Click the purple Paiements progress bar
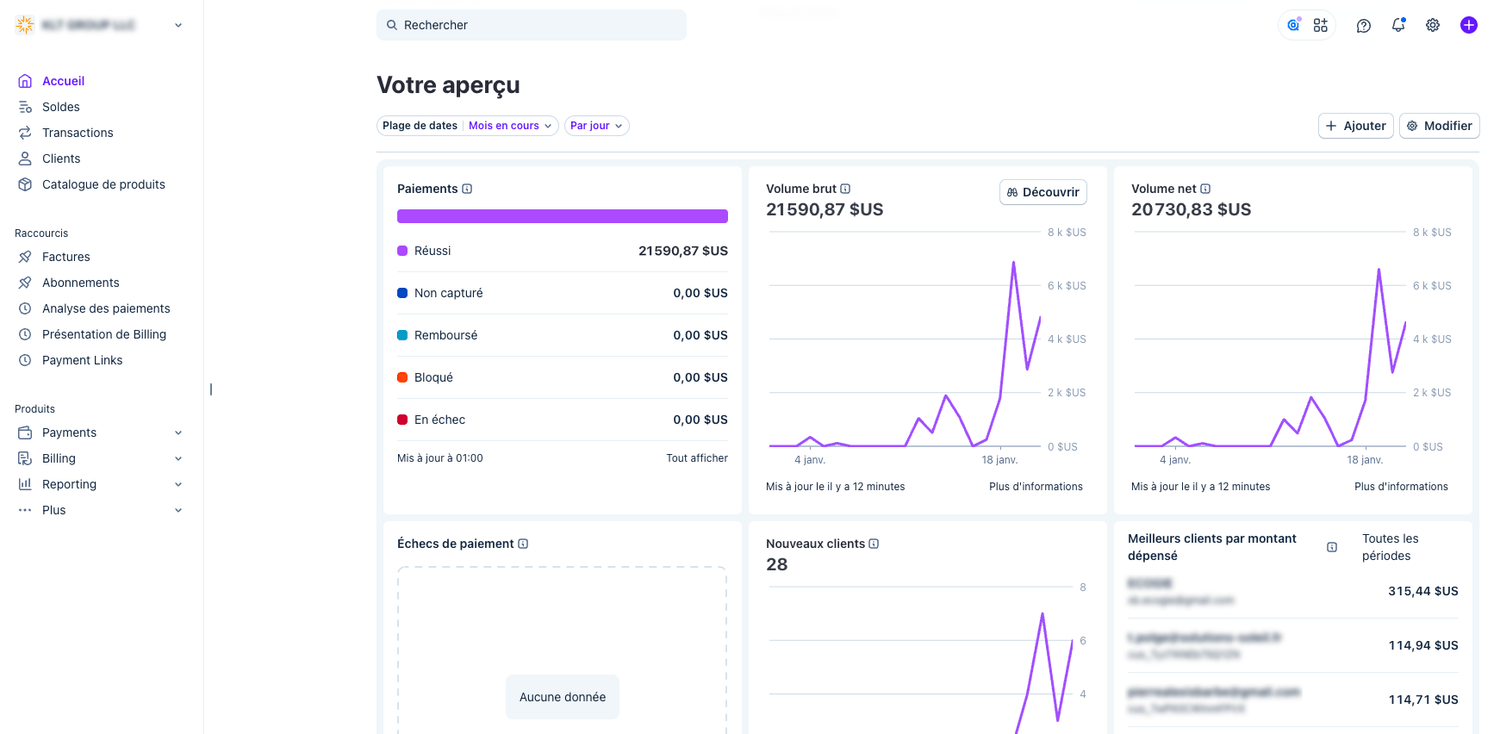Screen dimensions: 1500x734 pos(562,216)
